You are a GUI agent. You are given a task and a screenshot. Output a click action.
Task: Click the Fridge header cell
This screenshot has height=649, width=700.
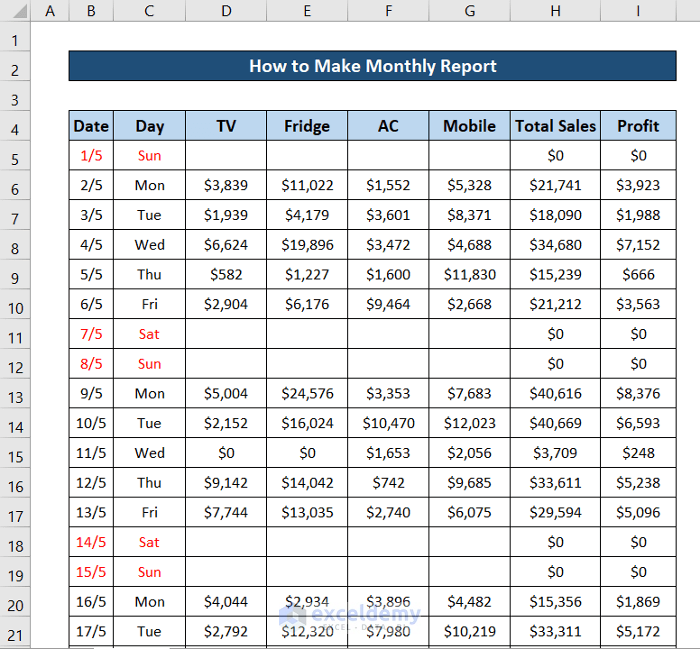(x=307, y=126)
